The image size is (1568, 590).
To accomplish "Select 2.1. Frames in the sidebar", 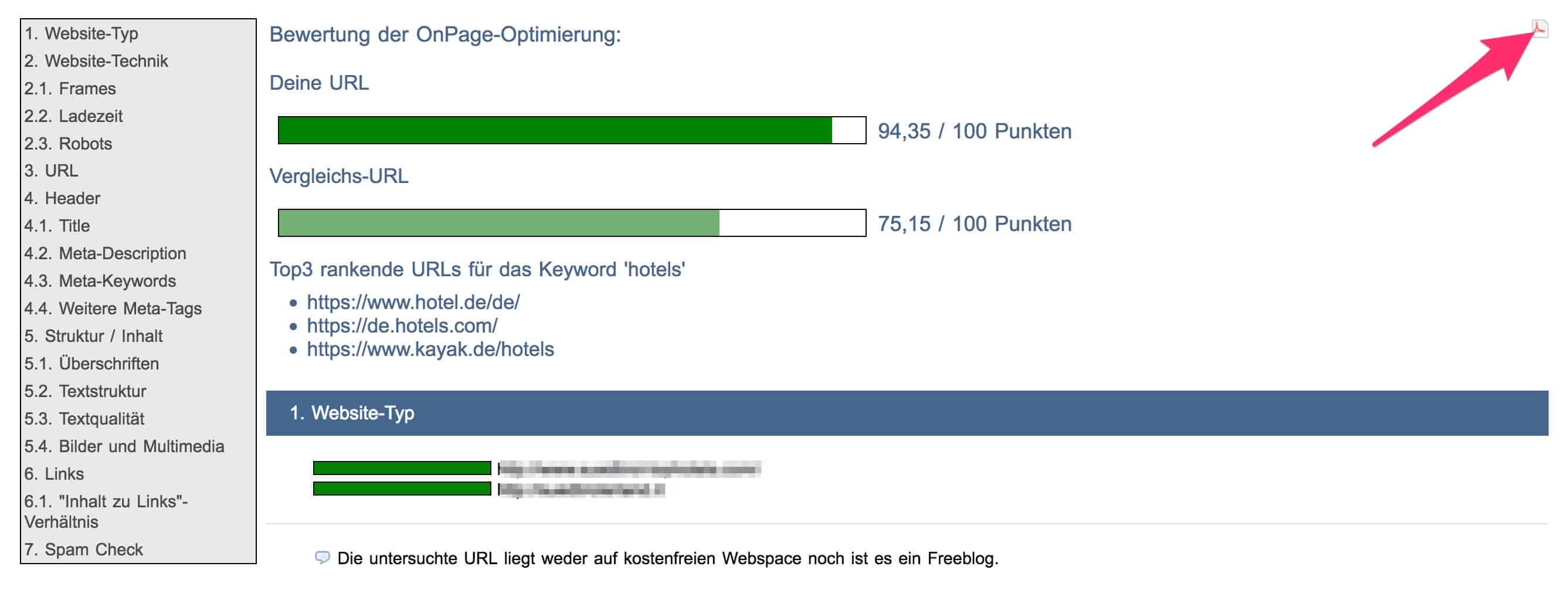I will [x=69, y=89].
